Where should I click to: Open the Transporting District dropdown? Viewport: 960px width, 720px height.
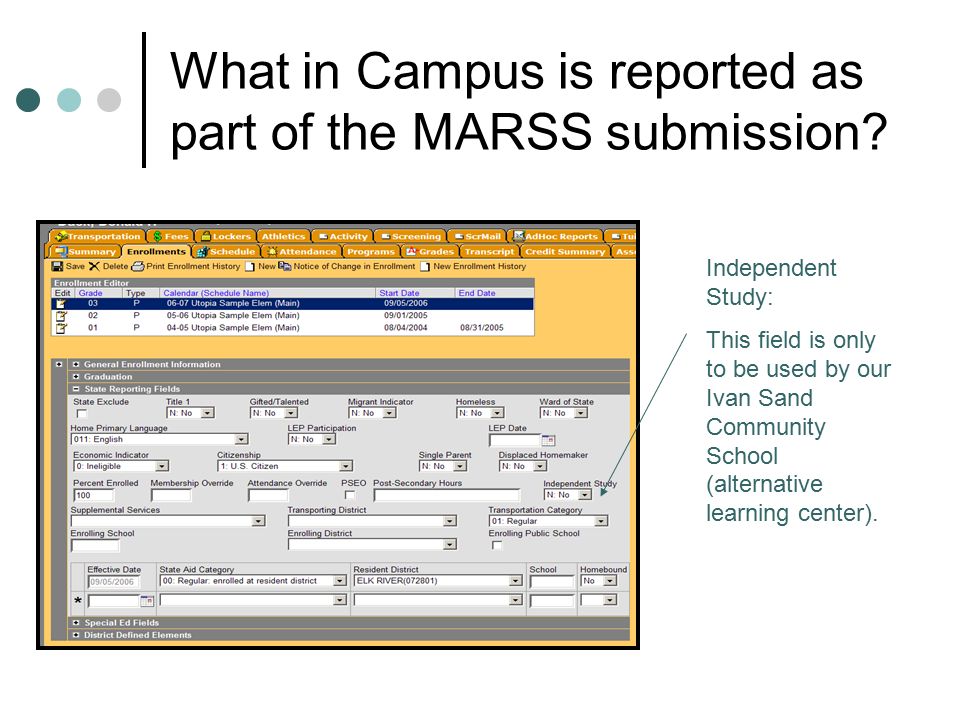(450, 521)
